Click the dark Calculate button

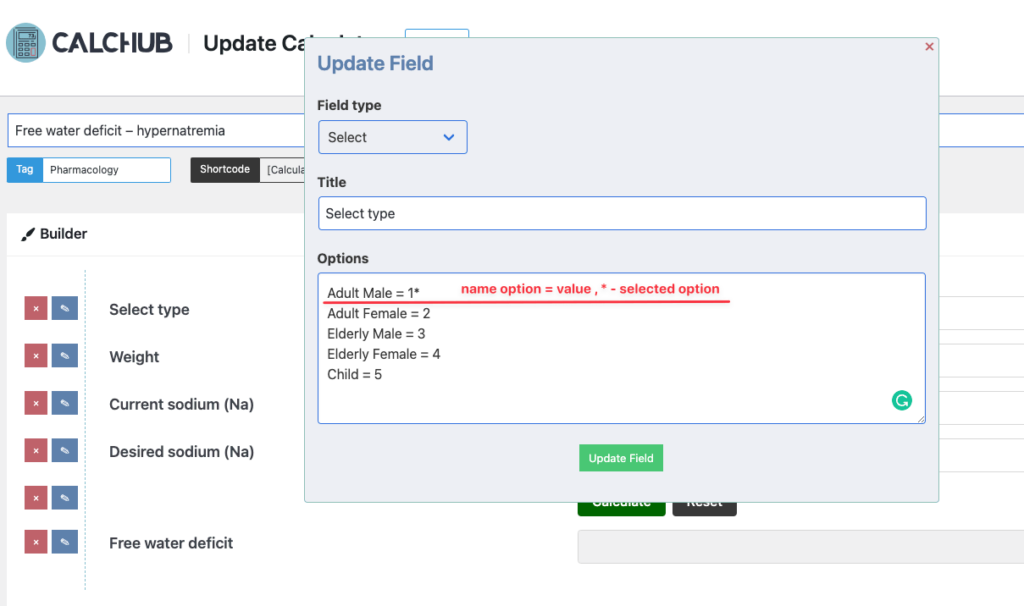point(621,504)
